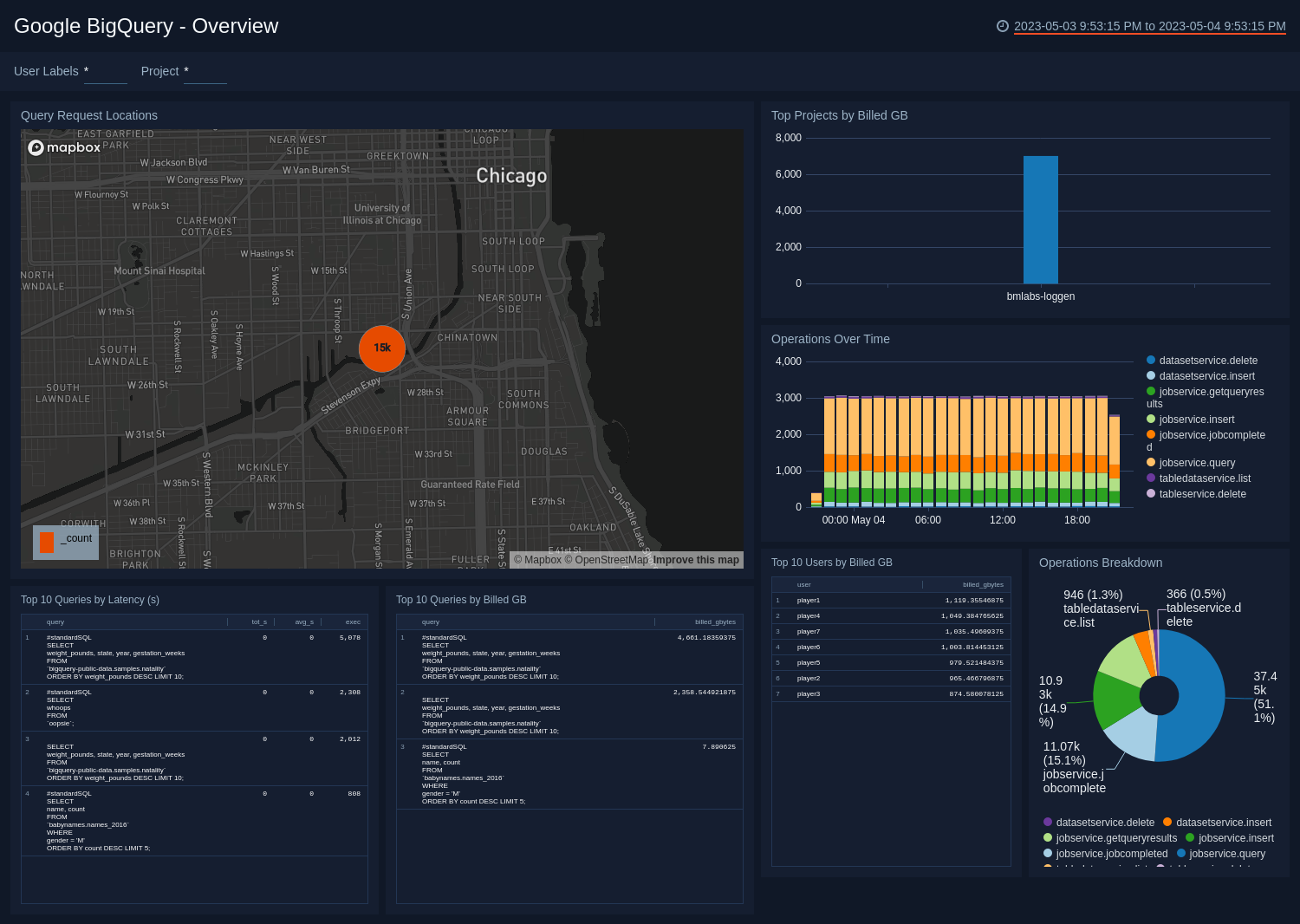Click the User Labels filter field
The height and width of the screenshot is (924, 1300).
(105, 71)
